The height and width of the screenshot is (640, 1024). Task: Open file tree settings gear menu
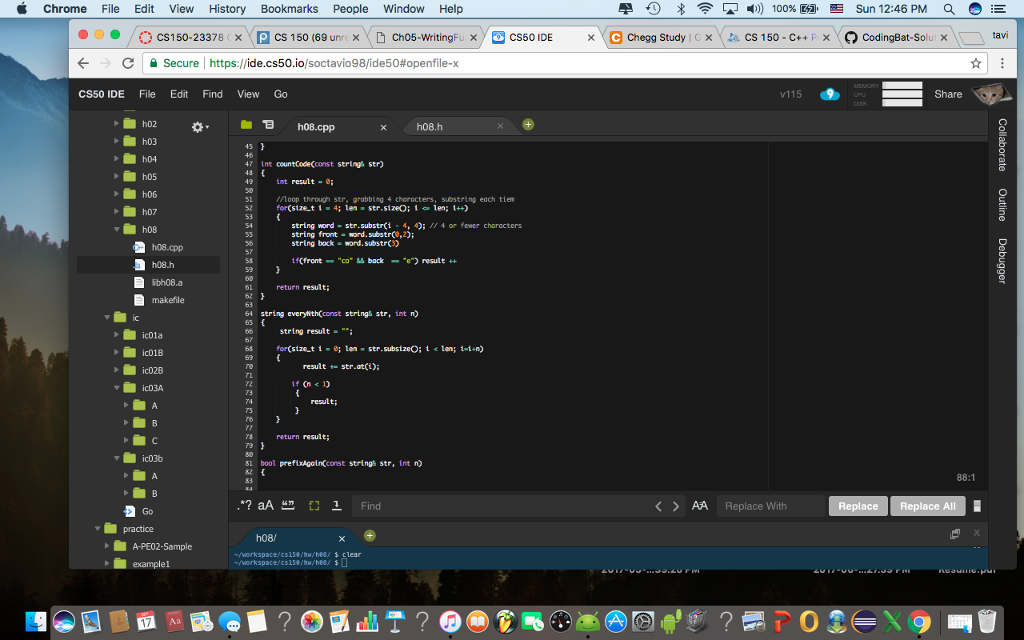[199, 127]
